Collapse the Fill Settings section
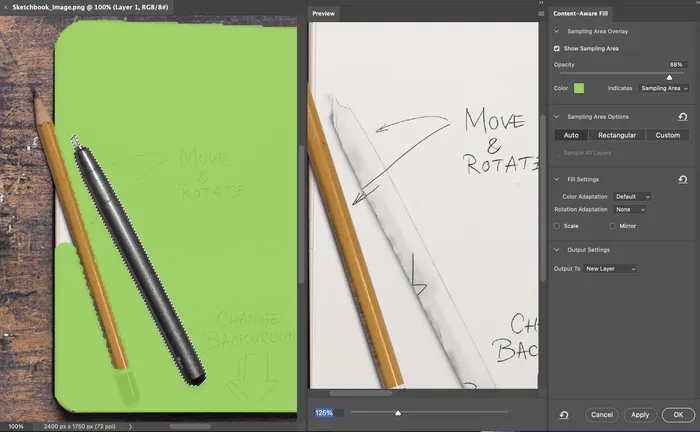This screenshot has width=700, height=432. (x=557, y=179)
